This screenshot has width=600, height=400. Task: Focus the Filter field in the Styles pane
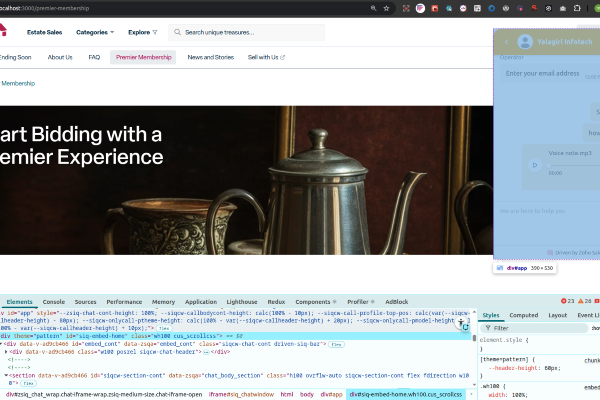pyautogui.click(x=520, y=327)
